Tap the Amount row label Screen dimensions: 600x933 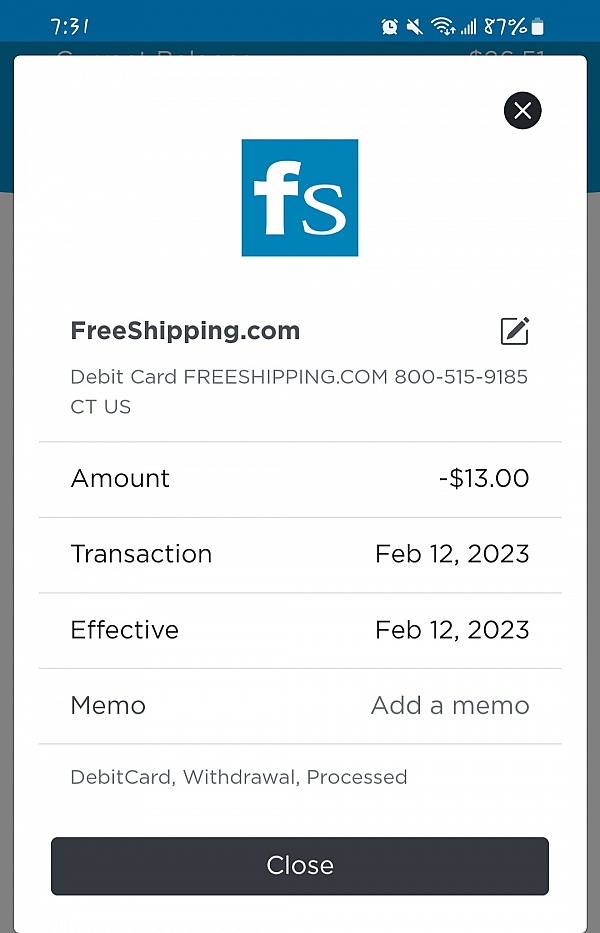[x=120, y=478]
